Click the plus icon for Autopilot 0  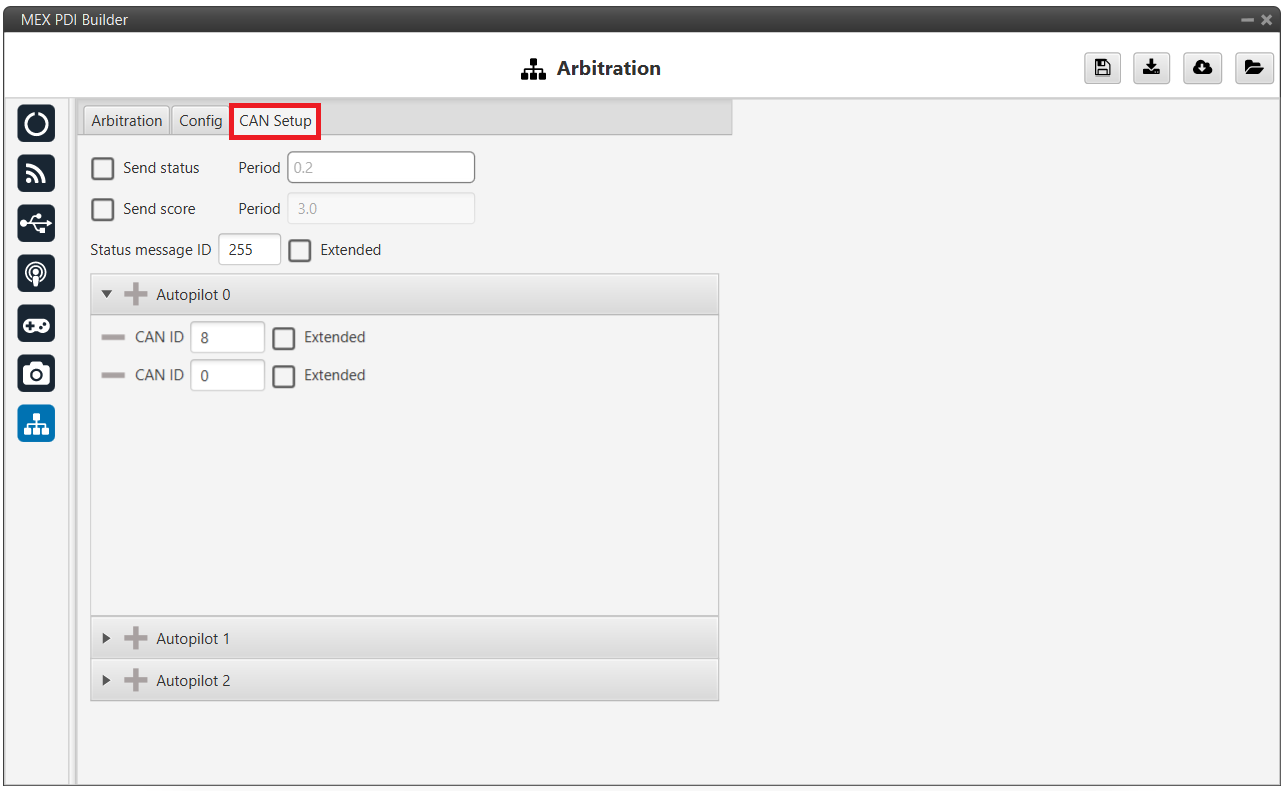135,295
